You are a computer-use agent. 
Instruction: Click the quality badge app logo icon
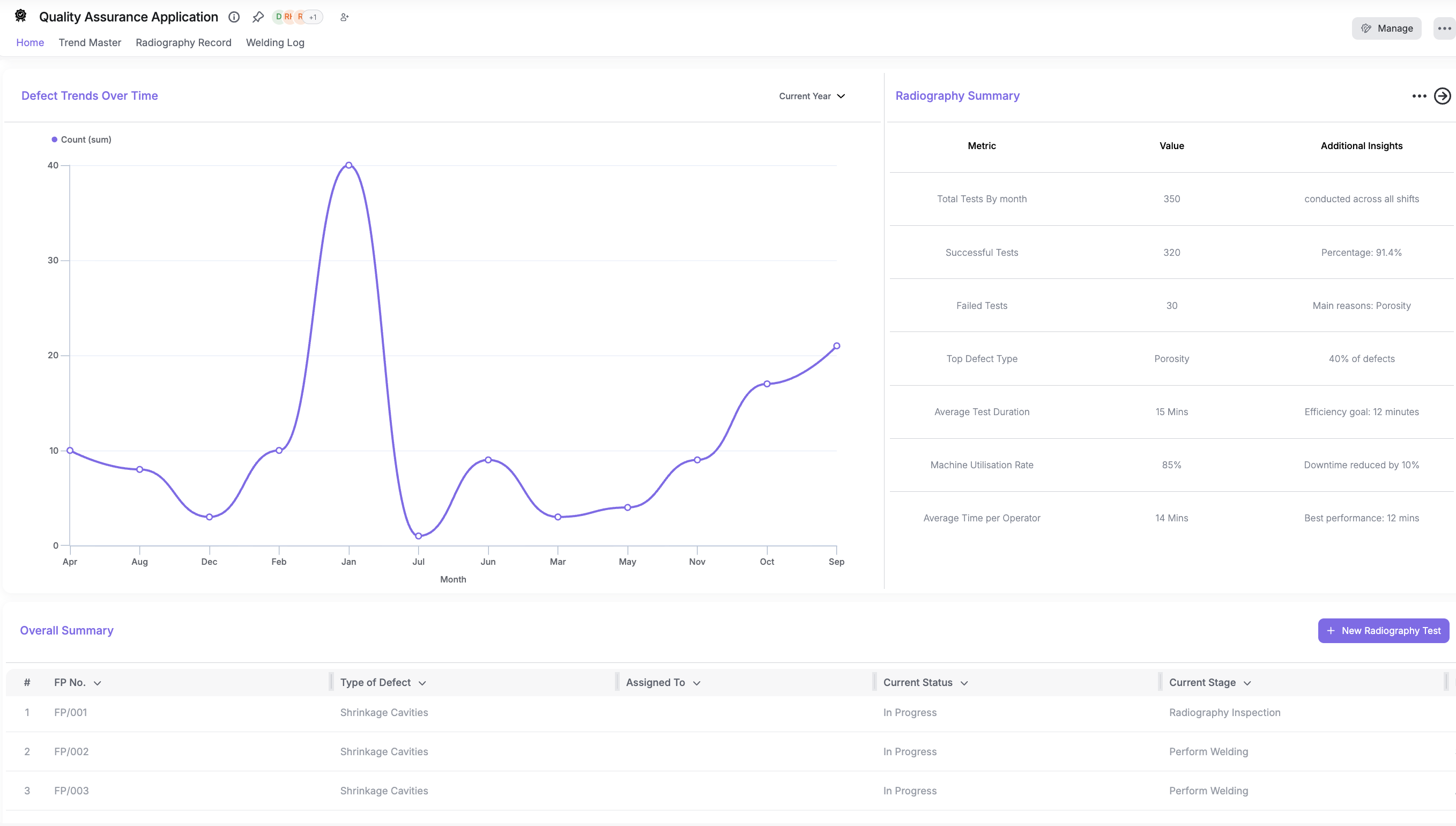pyautogui.click(x=20, y=16)
